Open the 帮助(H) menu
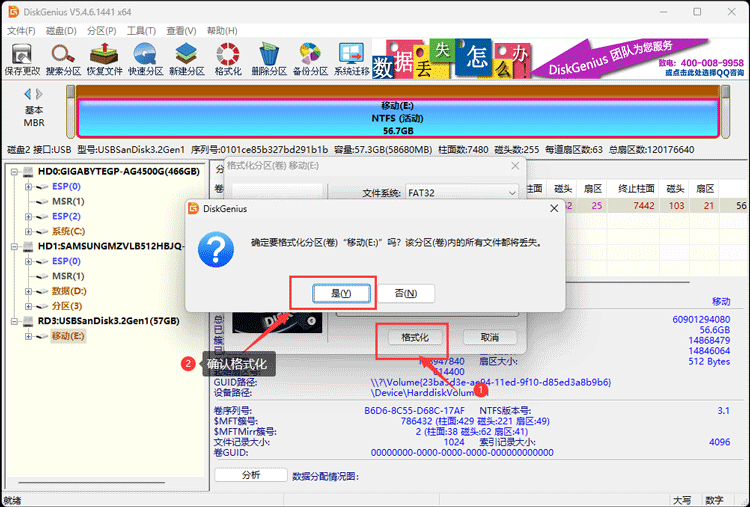750x507 pixels. point(222,31)
